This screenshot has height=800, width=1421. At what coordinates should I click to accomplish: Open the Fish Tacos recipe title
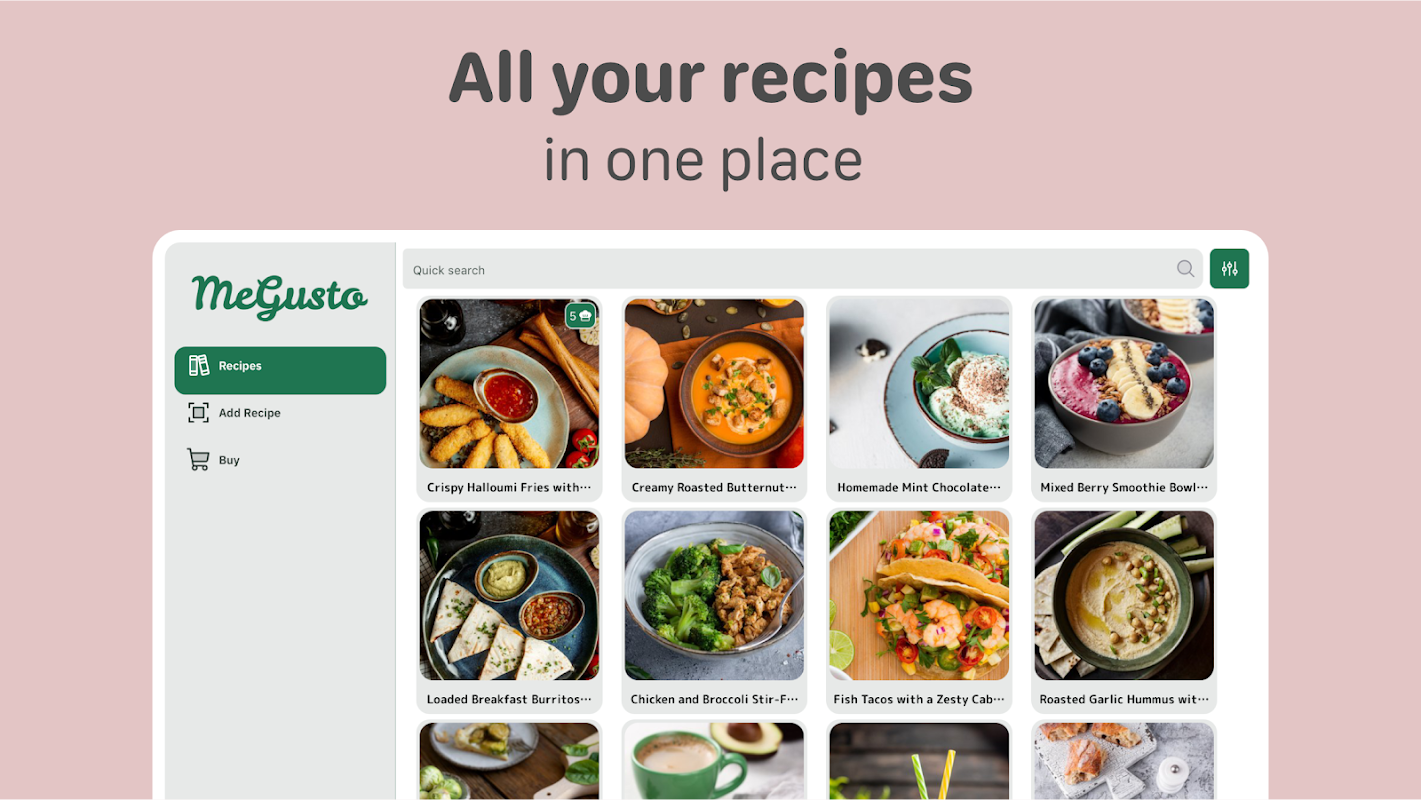coord(919,700)
